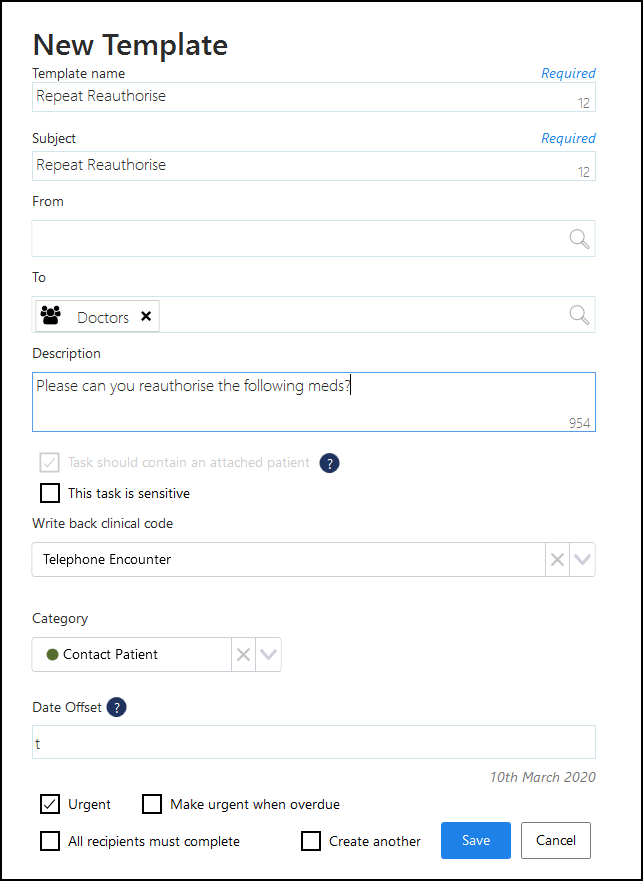Click into the Template name field

300,97
